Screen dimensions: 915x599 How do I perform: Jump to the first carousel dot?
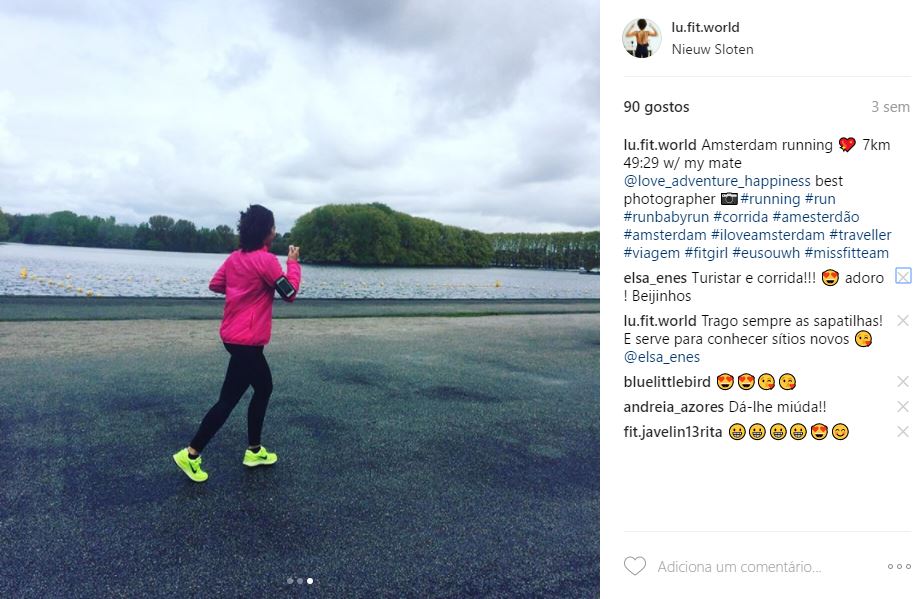290,581
